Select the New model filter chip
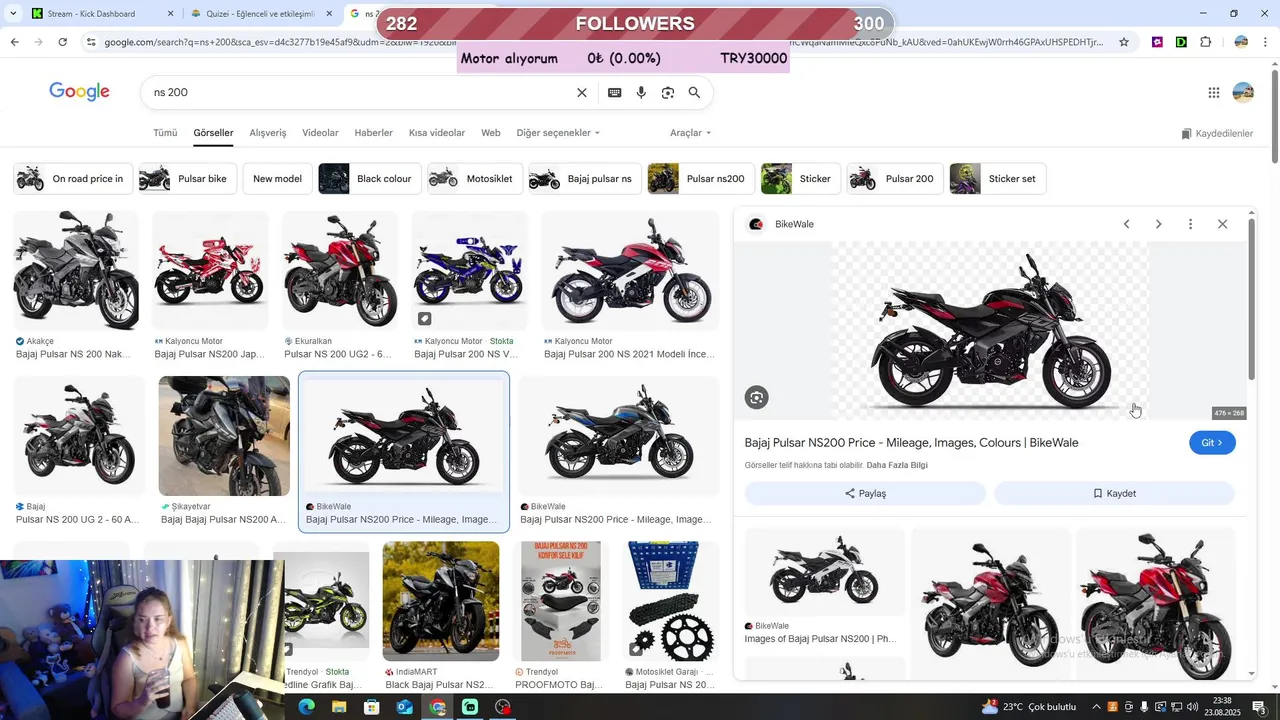This screenshot has width=1280, height=720. [277, 179]
